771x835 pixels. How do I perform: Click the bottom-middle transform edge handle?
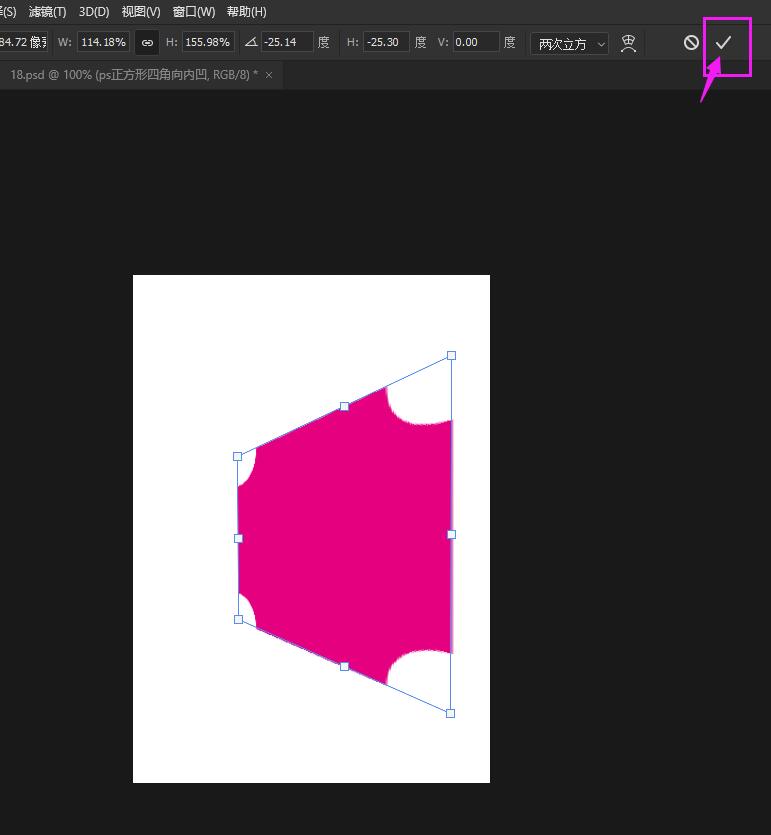click(345, 666)
